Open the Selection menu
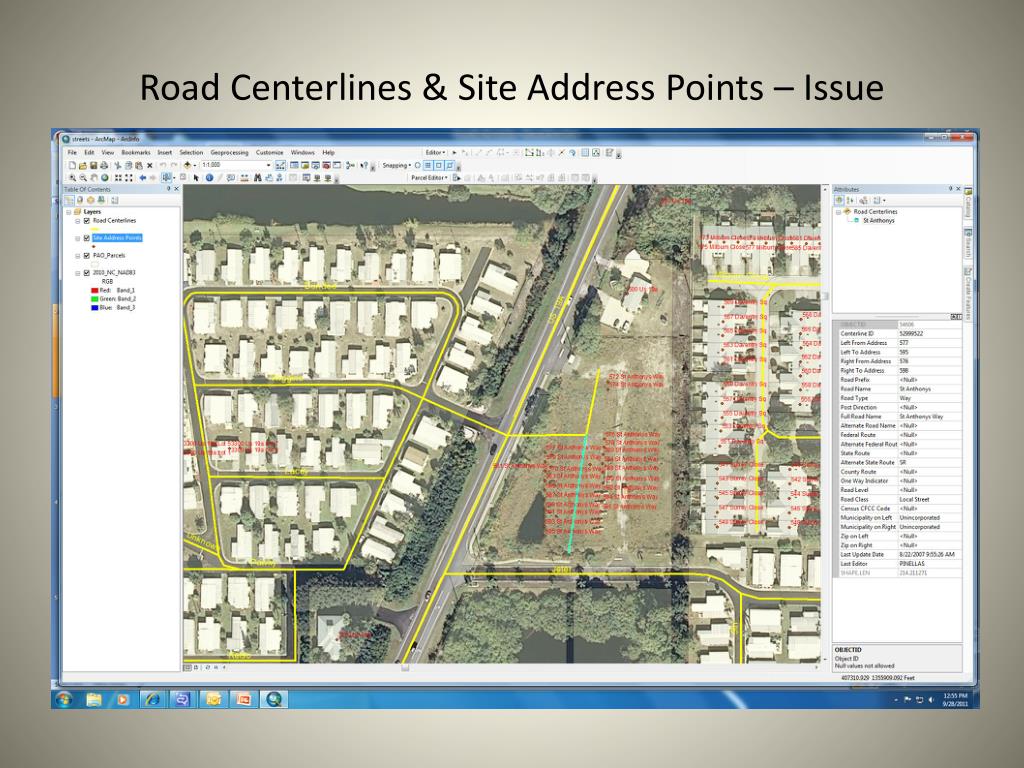Screen dimensions: 1024x768 pyautogui.click(x=191, y=153)
